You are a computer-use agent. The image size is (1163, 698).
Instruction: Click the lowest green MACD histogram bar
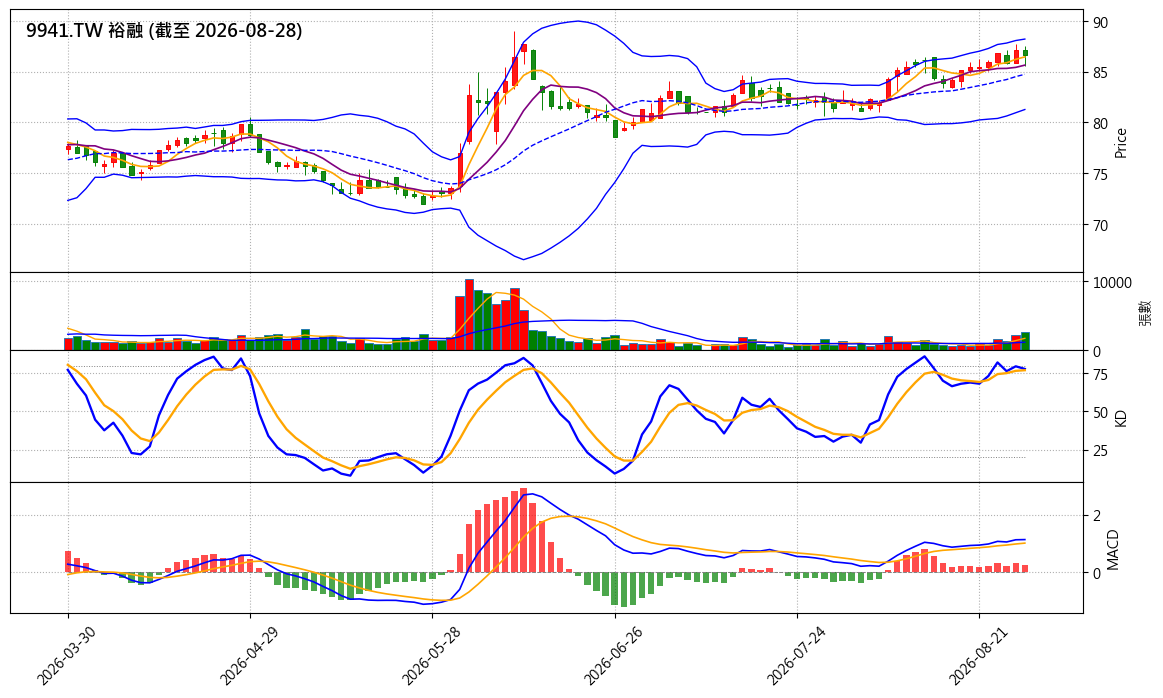[624, 590]
